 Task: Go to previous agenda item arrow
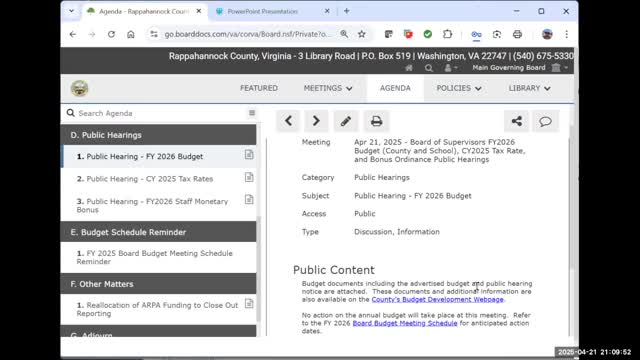(x=288, y=121)
